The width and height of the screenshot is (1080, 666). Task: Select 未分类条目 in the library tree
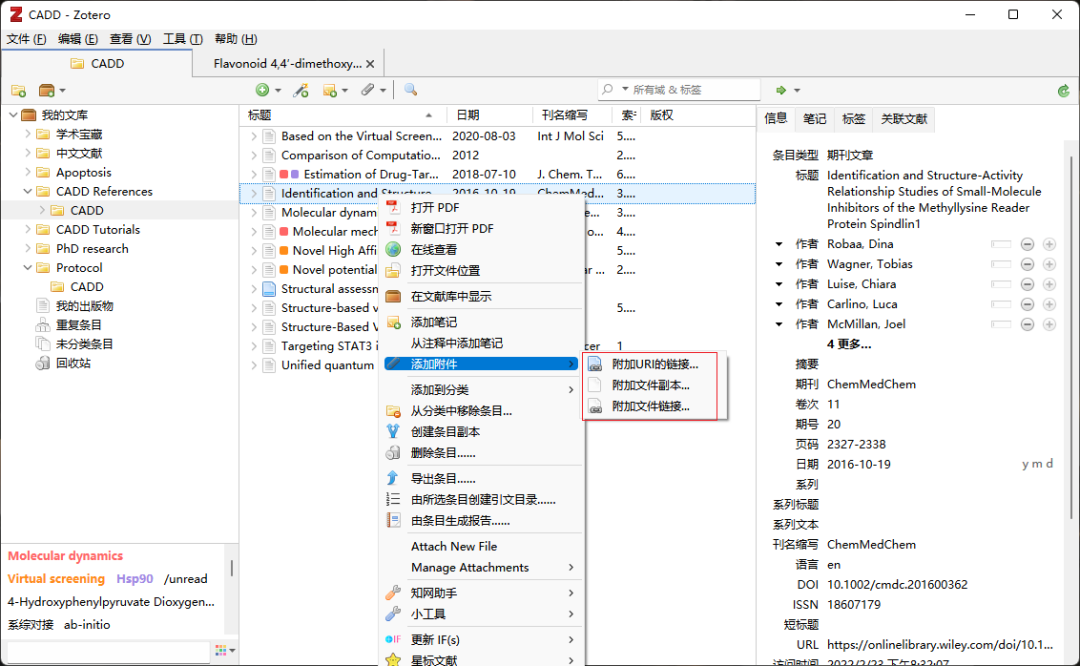pos(84,344)
